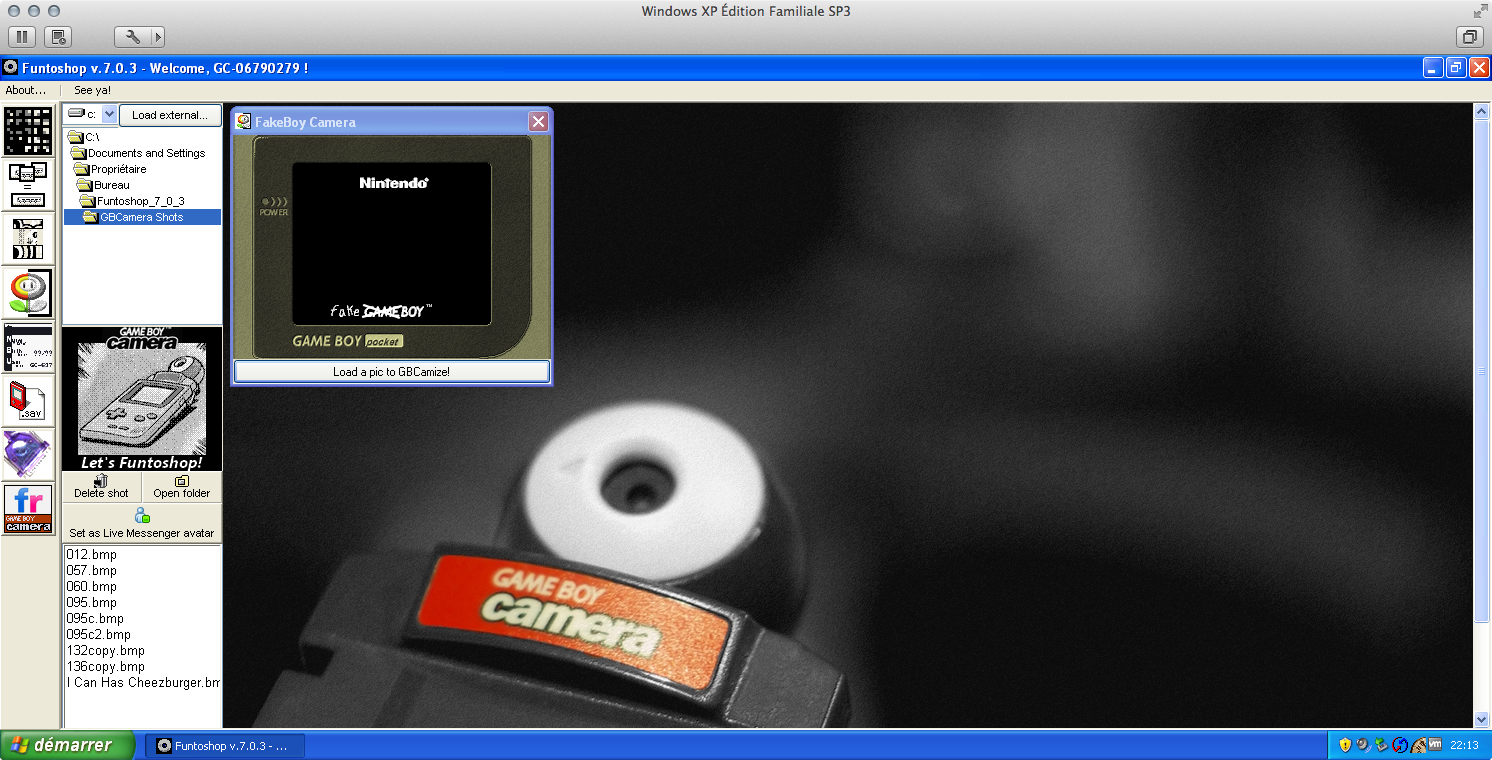Select the Funtoshop_7_0_3 folder
This screenshot has height=760, width=1492.
[133, 201]
